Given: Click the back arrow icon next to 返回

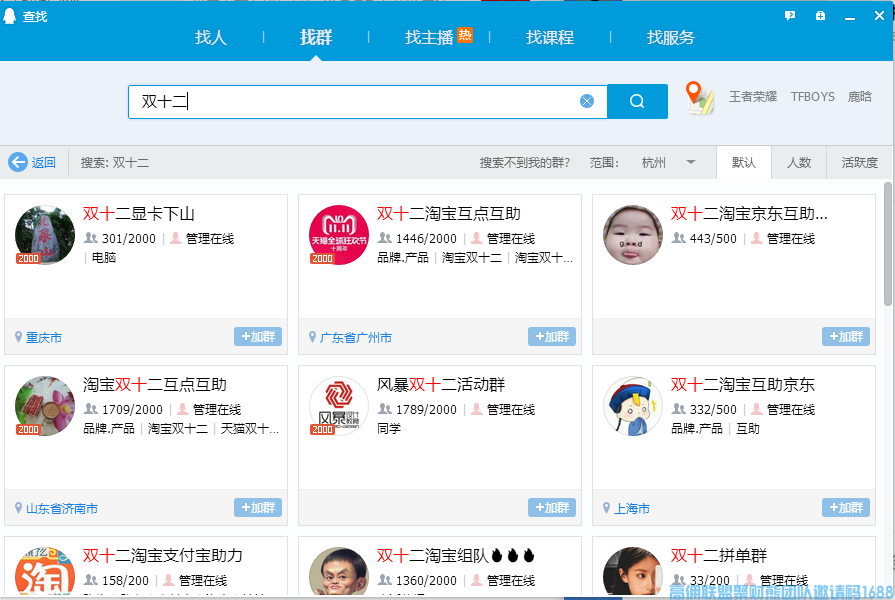Looking at the screenshot, I should [x=18, y=162].
